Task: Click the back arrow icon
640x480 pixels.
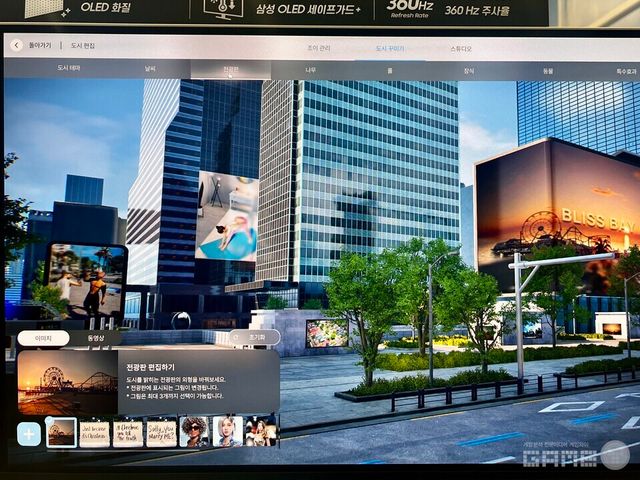Action: click(16, 45)
